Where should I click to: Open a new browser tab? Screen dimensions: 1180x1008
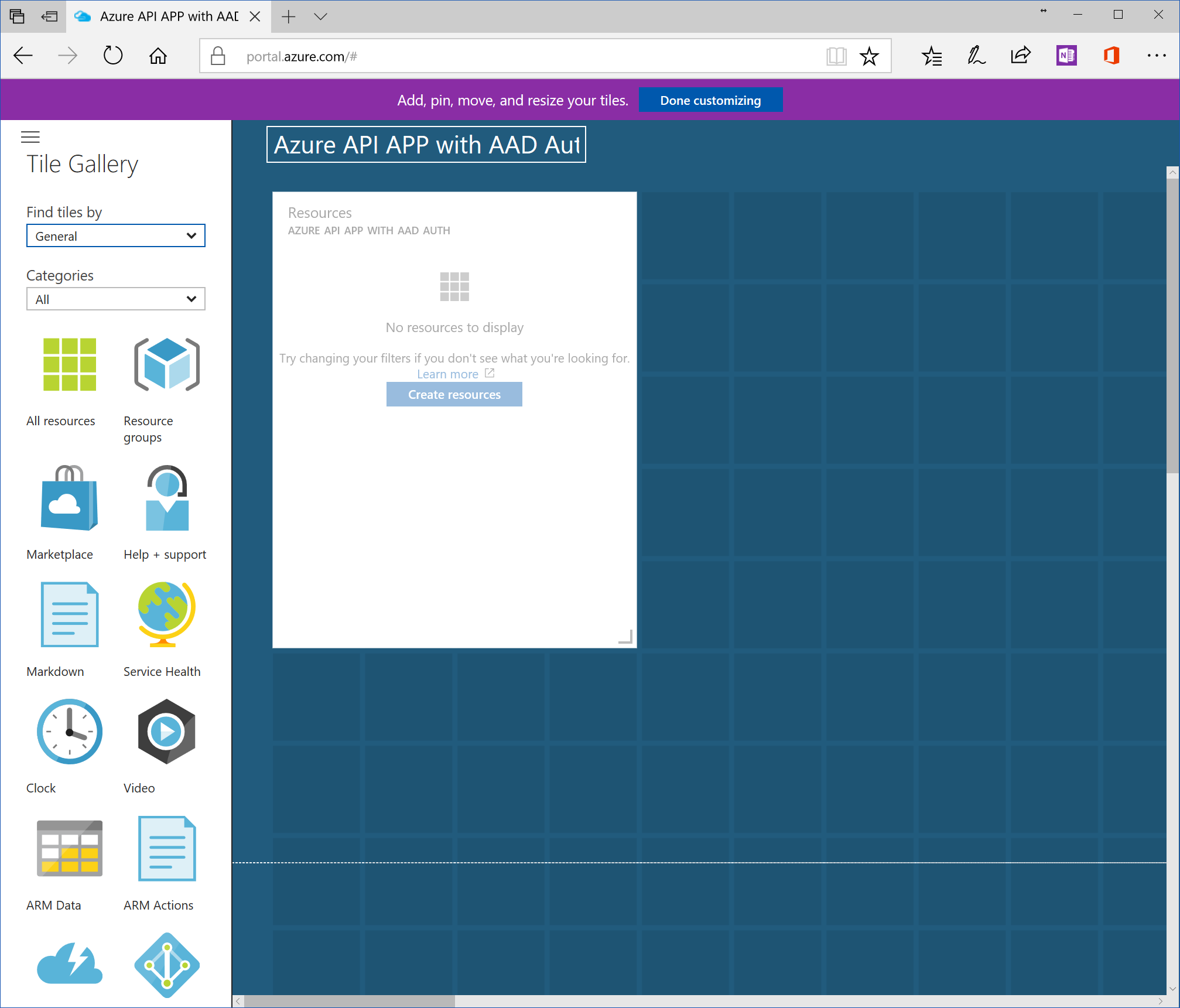(288, 16)
